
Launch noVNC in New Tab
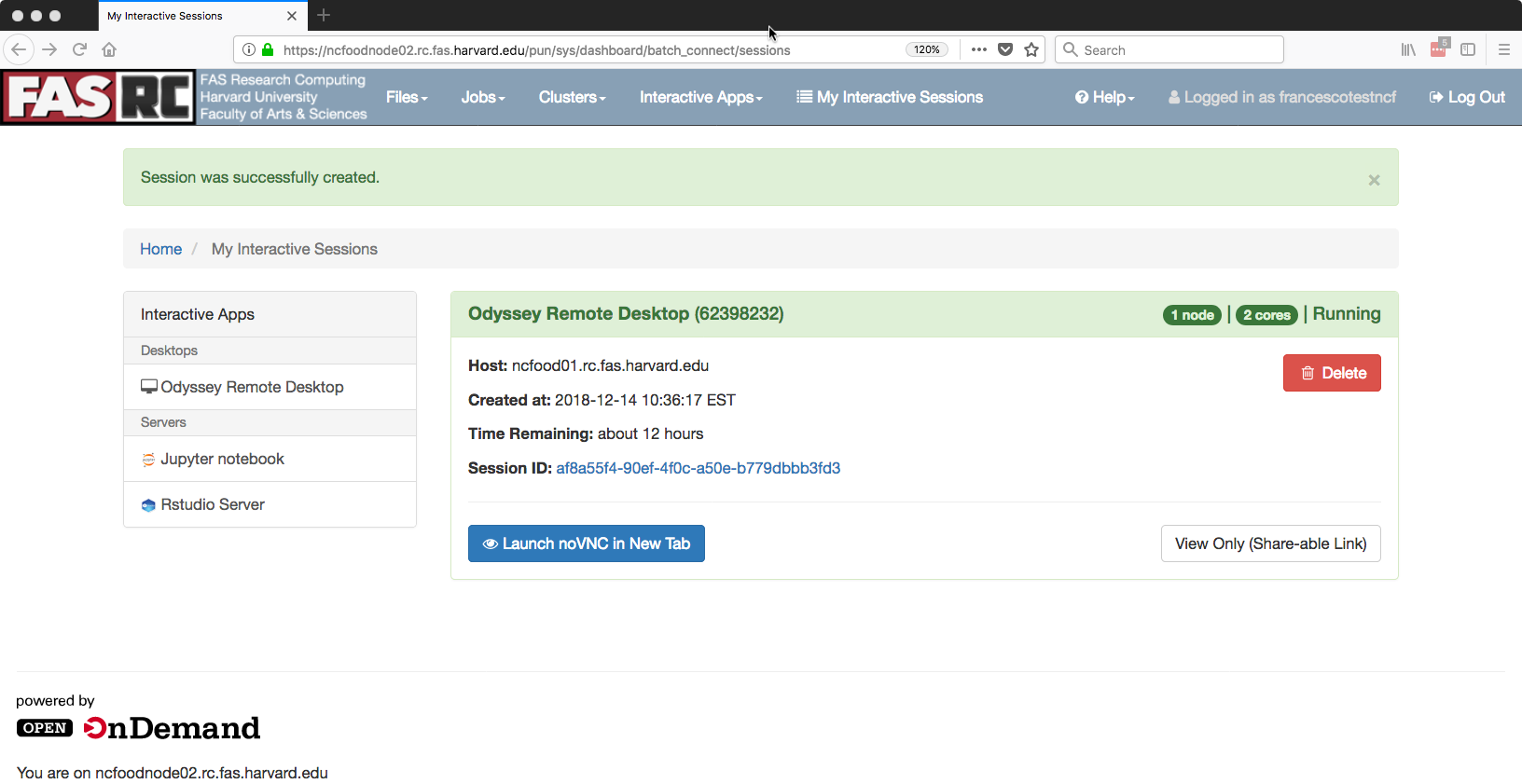point(586,543)
